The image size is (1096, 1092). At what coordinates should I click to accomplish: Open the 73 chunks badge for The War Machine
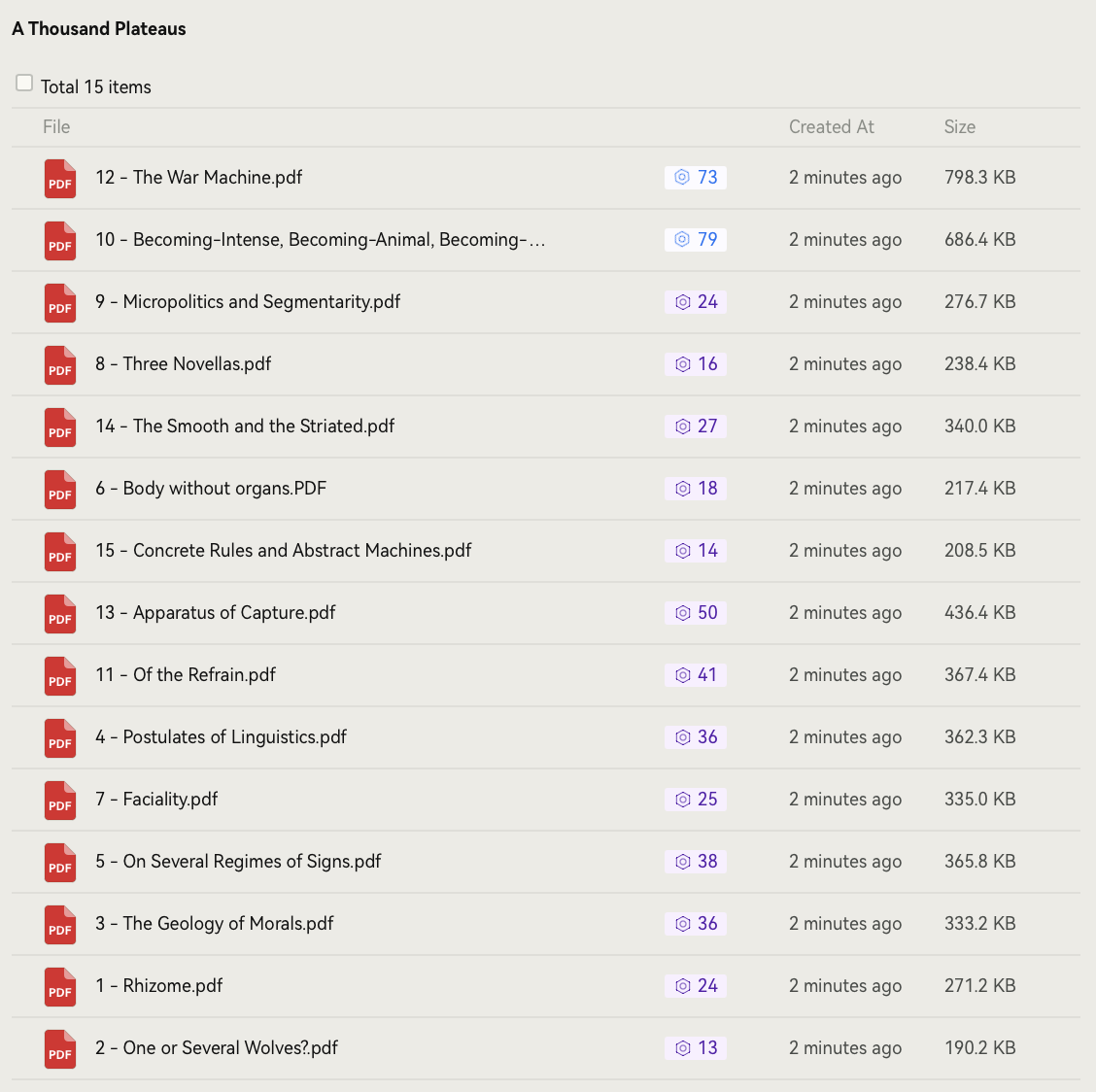tap(696, 178)
